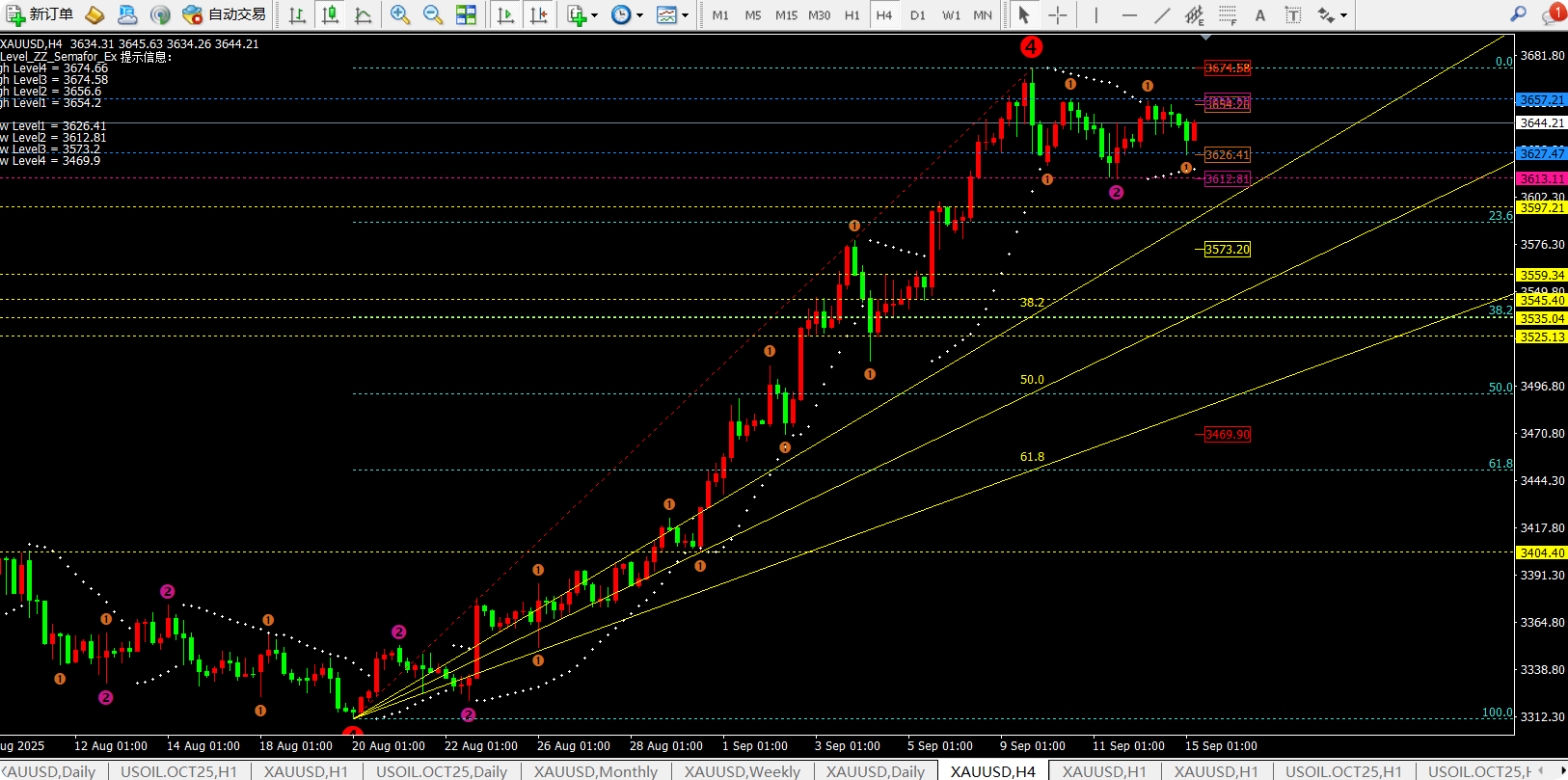Screen dimensions: 1568x780
Task: Select the M30 timeframe
Action: 819,15
